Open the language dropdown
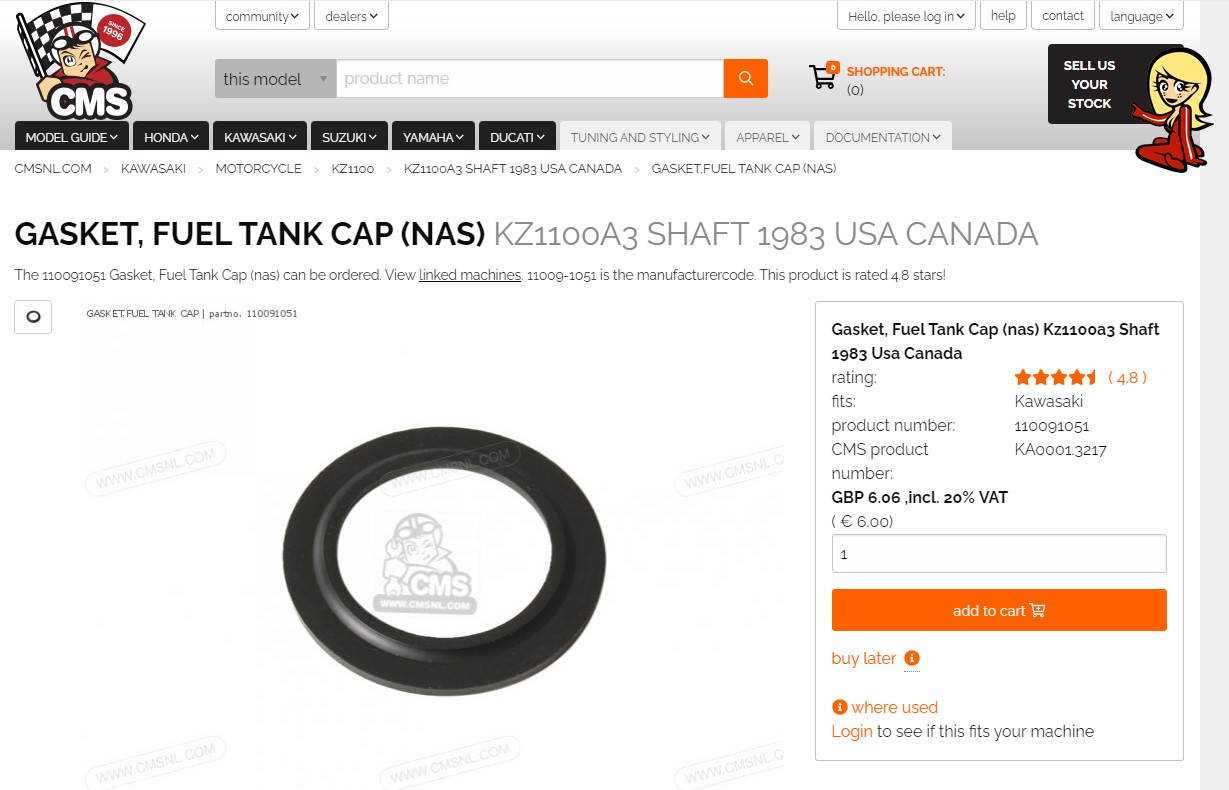This screenshot has height=790, width=1229. click(x=1141, y=16)
